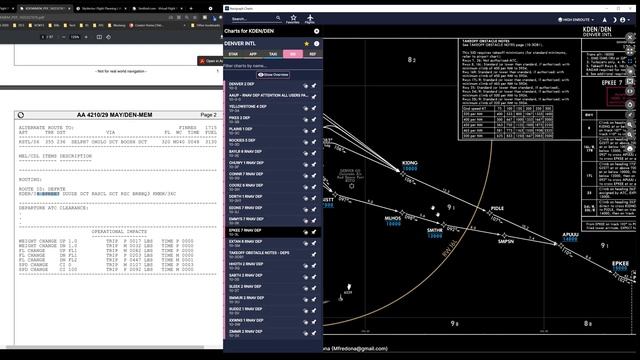Select the pink SID charts tab
640x360 pixels.
click(x=293, y=54)
